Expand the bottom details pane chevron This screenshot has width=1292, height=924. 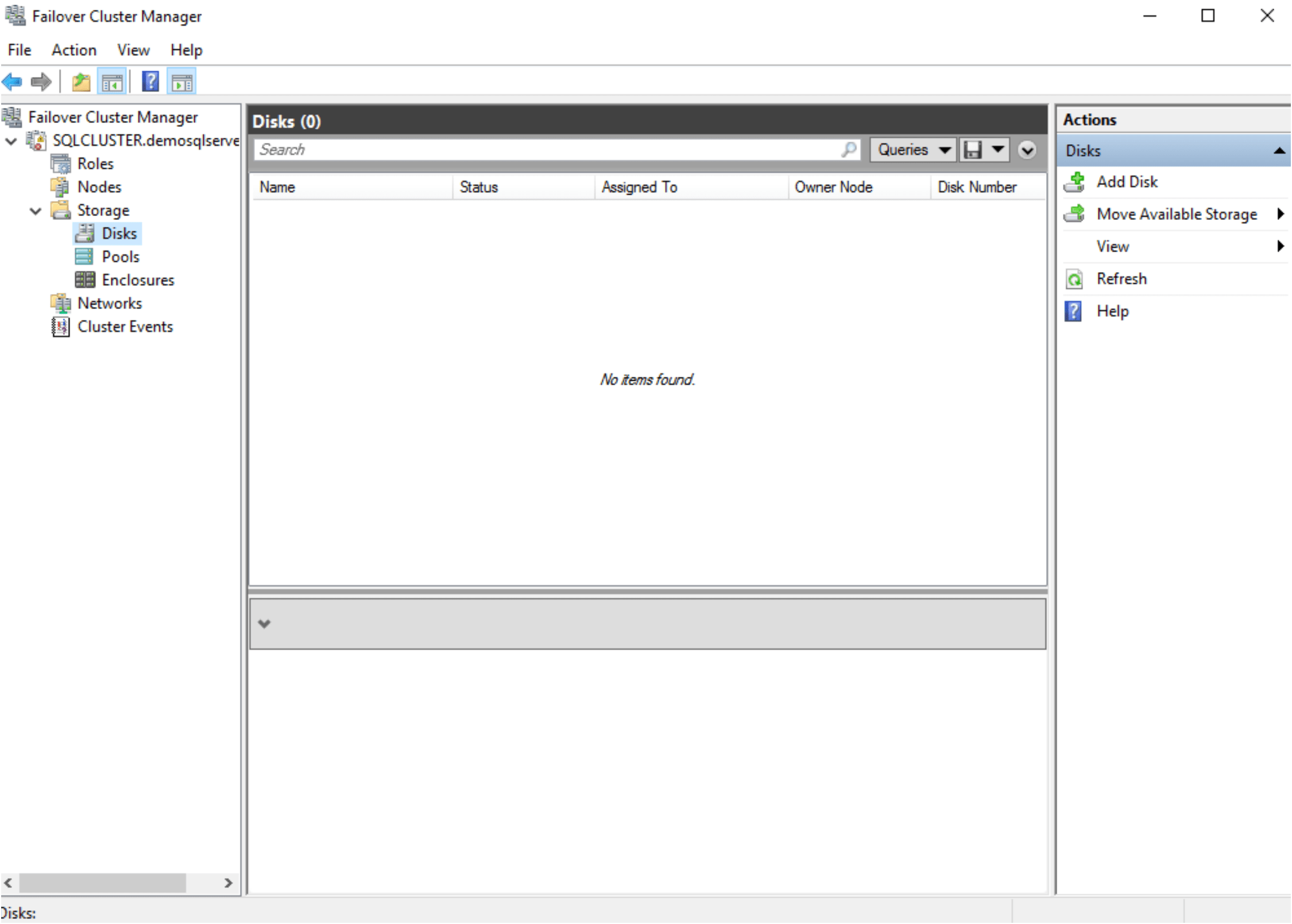pyautogui.click(x=265, y=624)
